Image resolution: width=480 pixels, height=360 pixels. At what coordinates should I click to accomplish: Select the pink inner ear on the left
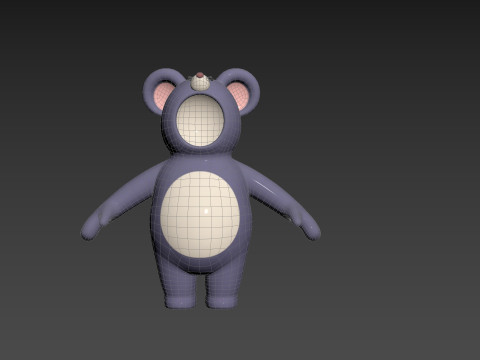163,95
